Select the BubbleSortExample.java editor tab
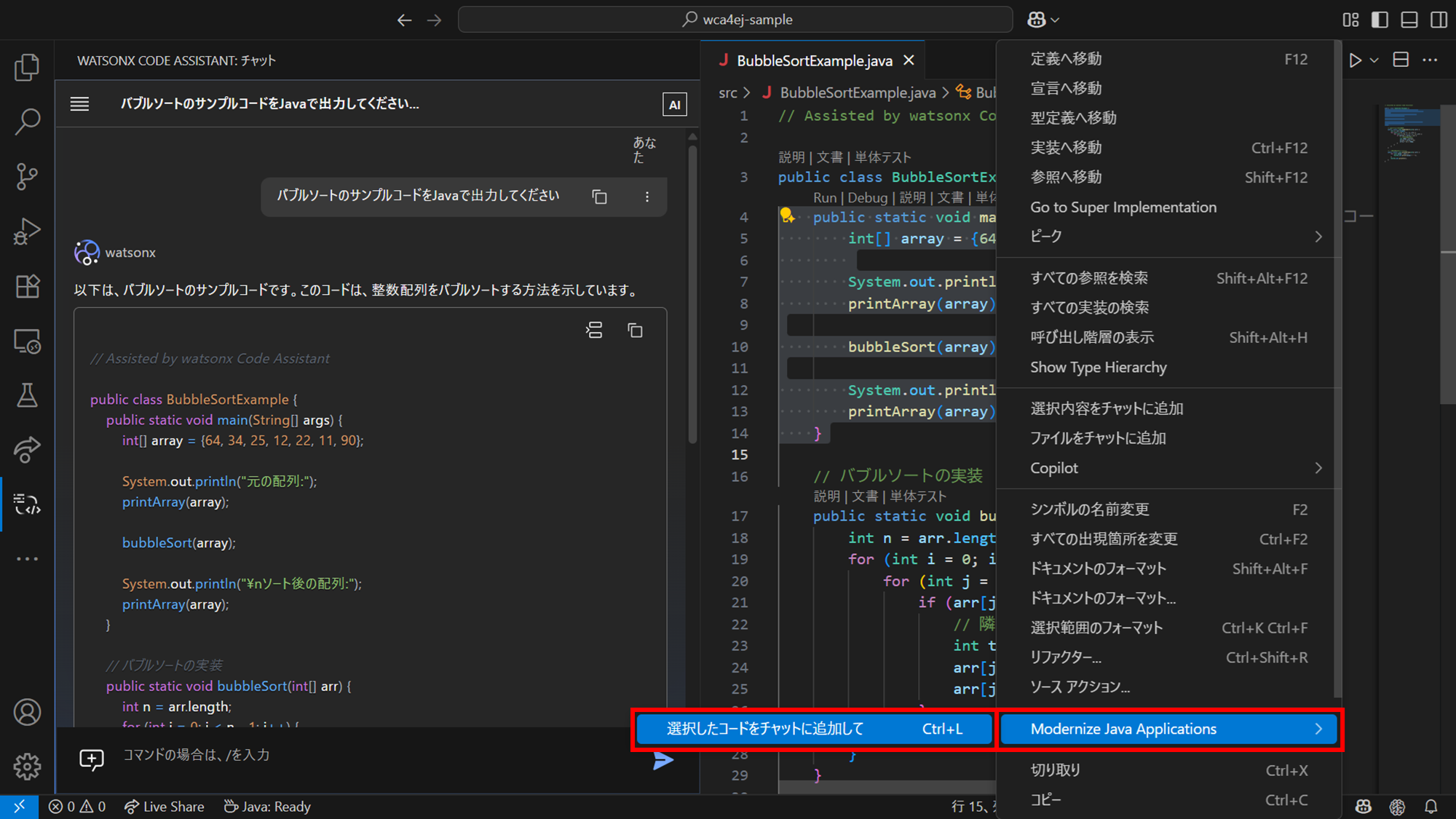1456x819 pixels. pos(813,60)
